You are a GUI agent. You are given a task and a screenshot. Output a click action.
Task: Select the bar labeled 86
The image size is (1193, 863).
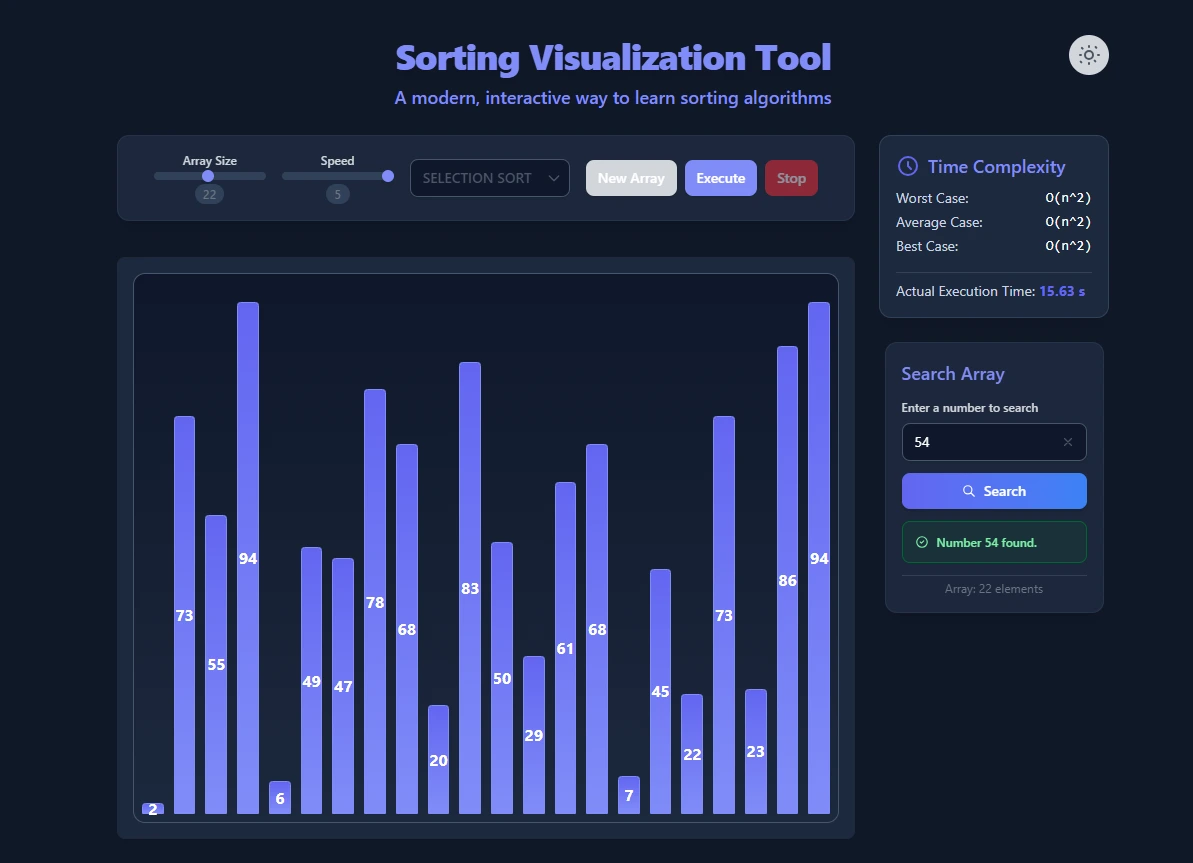coord(787,580)
